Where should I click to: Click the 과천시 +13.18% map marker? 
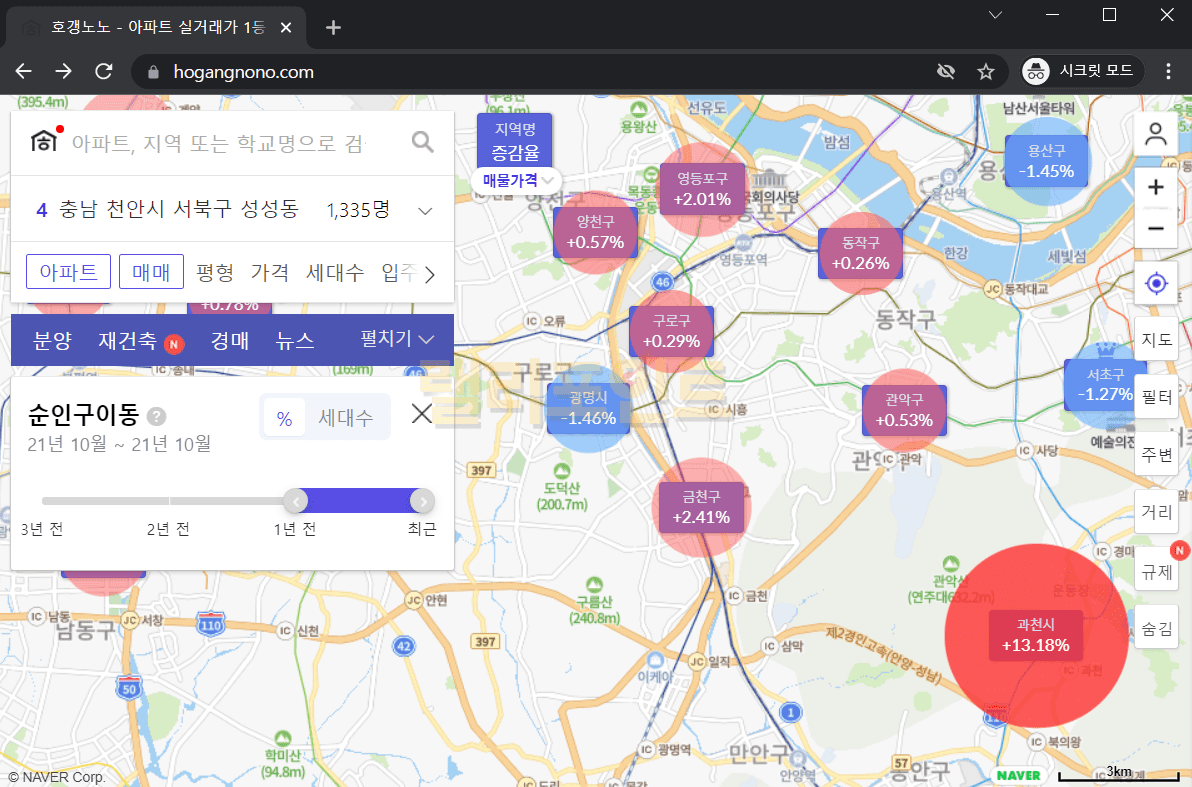point(1035,635)
